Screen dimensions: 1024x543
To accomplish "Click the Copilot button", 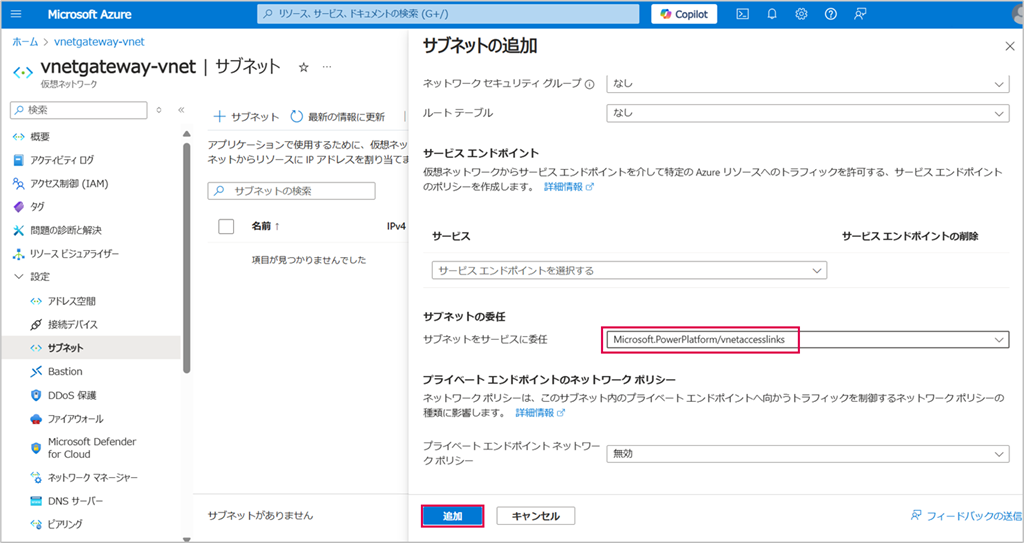I will point(684,14).
